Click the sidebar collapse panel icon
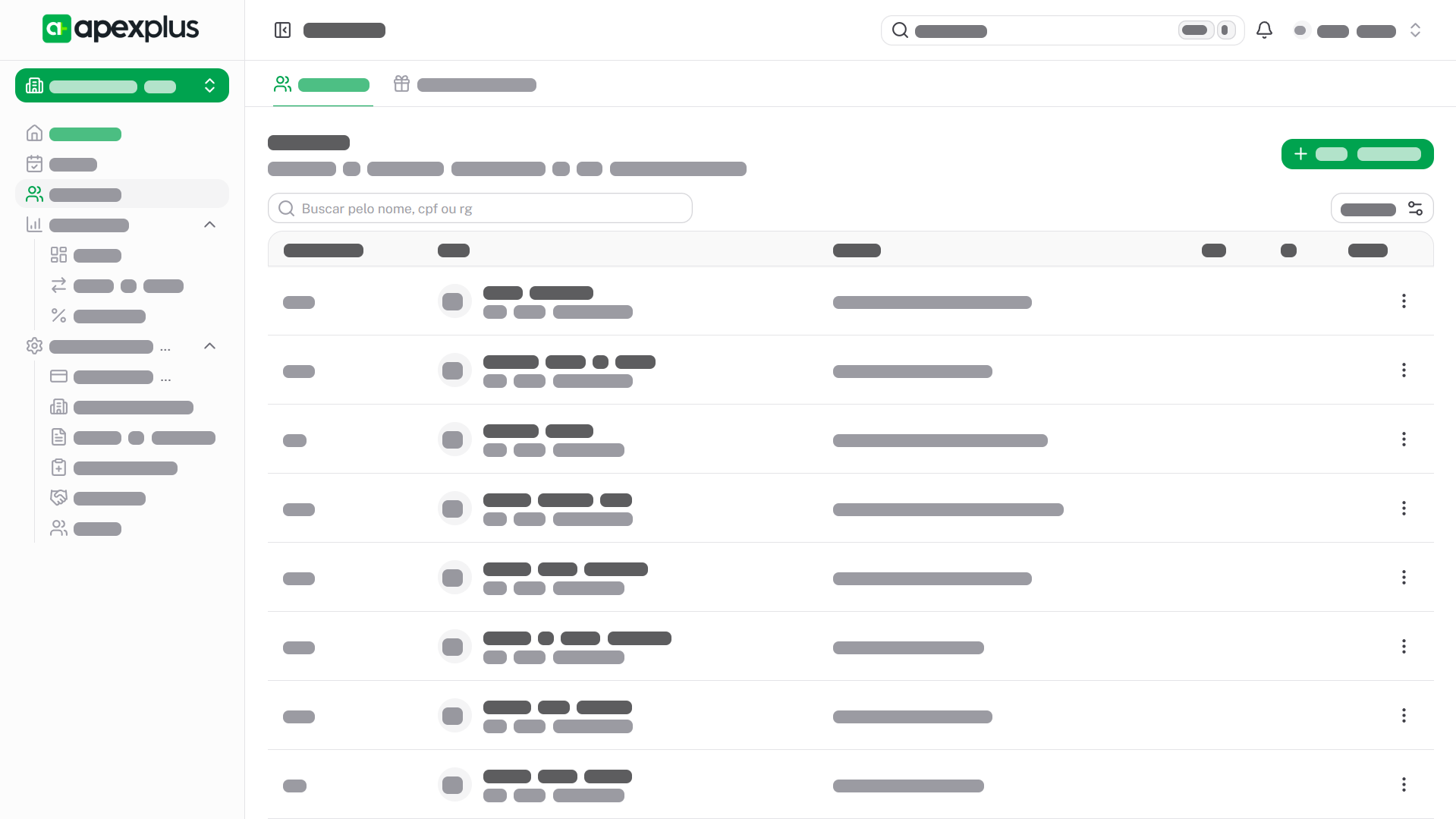The image size is (1456, 819). [282, 30]
